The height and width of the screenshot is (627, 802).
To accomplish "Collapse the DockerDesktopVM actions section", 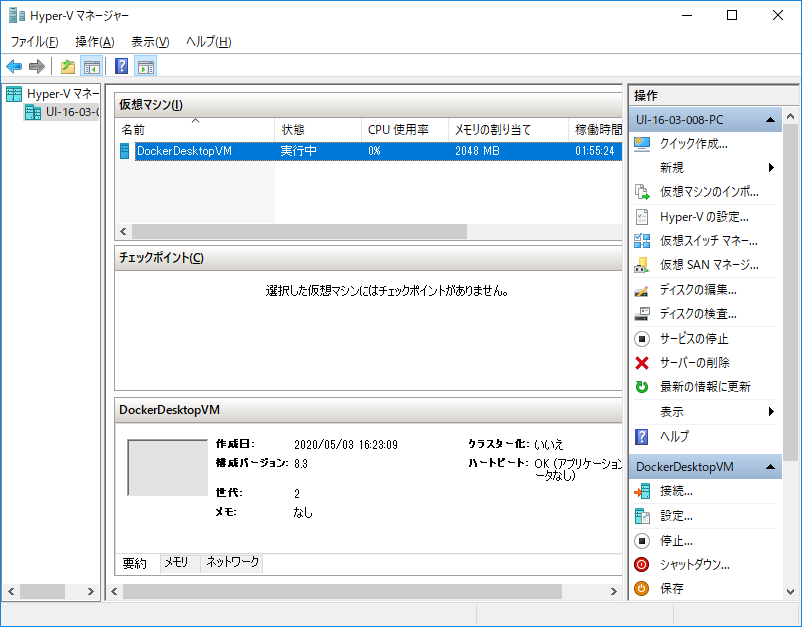I will 771,465.
